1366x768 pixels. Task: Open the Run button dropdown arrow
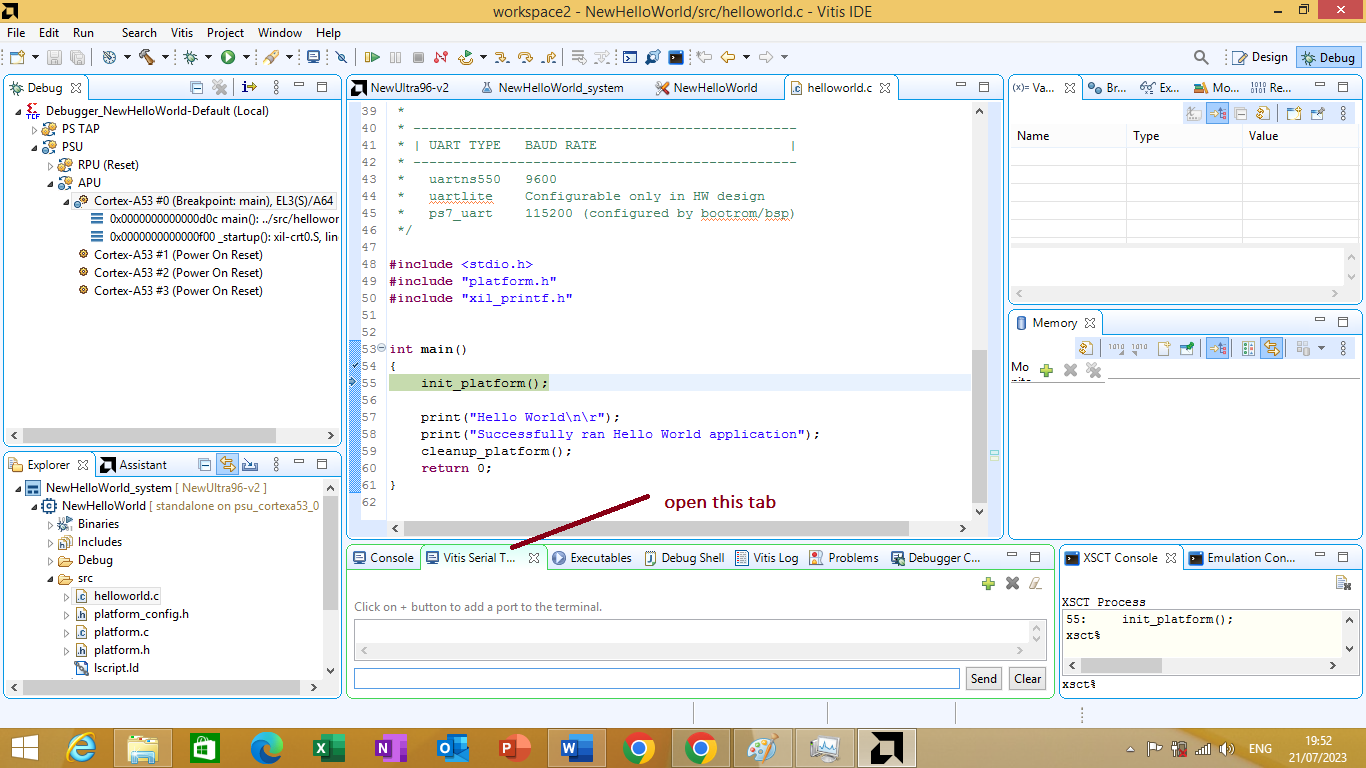(246, 57)
